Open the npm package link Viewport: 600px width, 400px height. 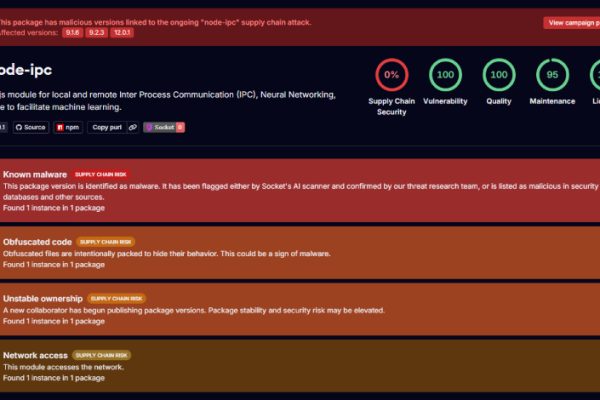click(68, 127)
